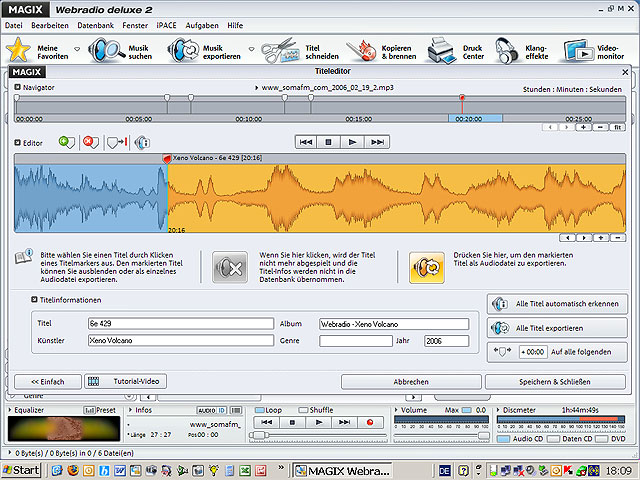Click the red navigator position marker
Viewport: 640px width, 480px height.
462,98
